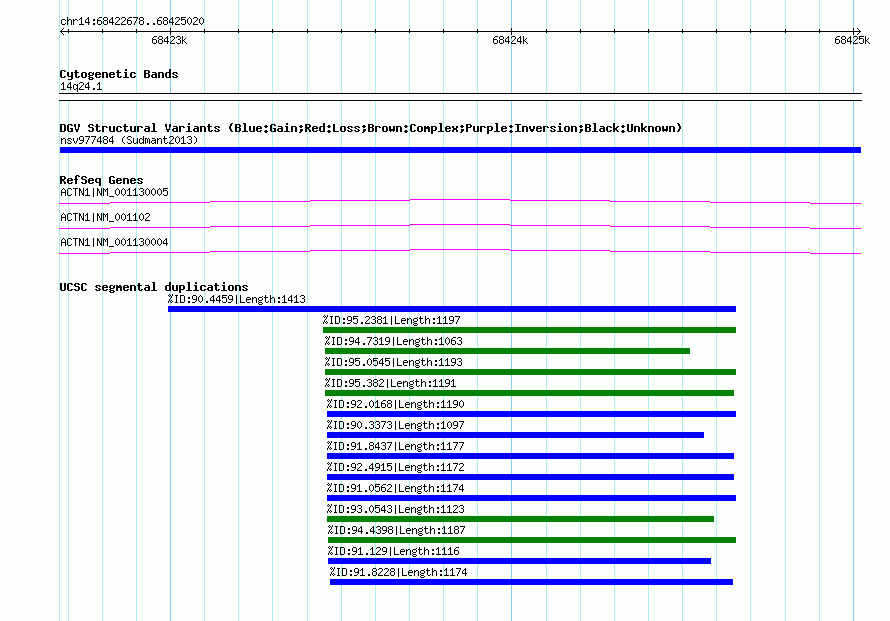The height and width of the screenshot is (621, 890).
Task: Select the %ID:90.3373|Length:1097 duplication label
Action: 396,425
